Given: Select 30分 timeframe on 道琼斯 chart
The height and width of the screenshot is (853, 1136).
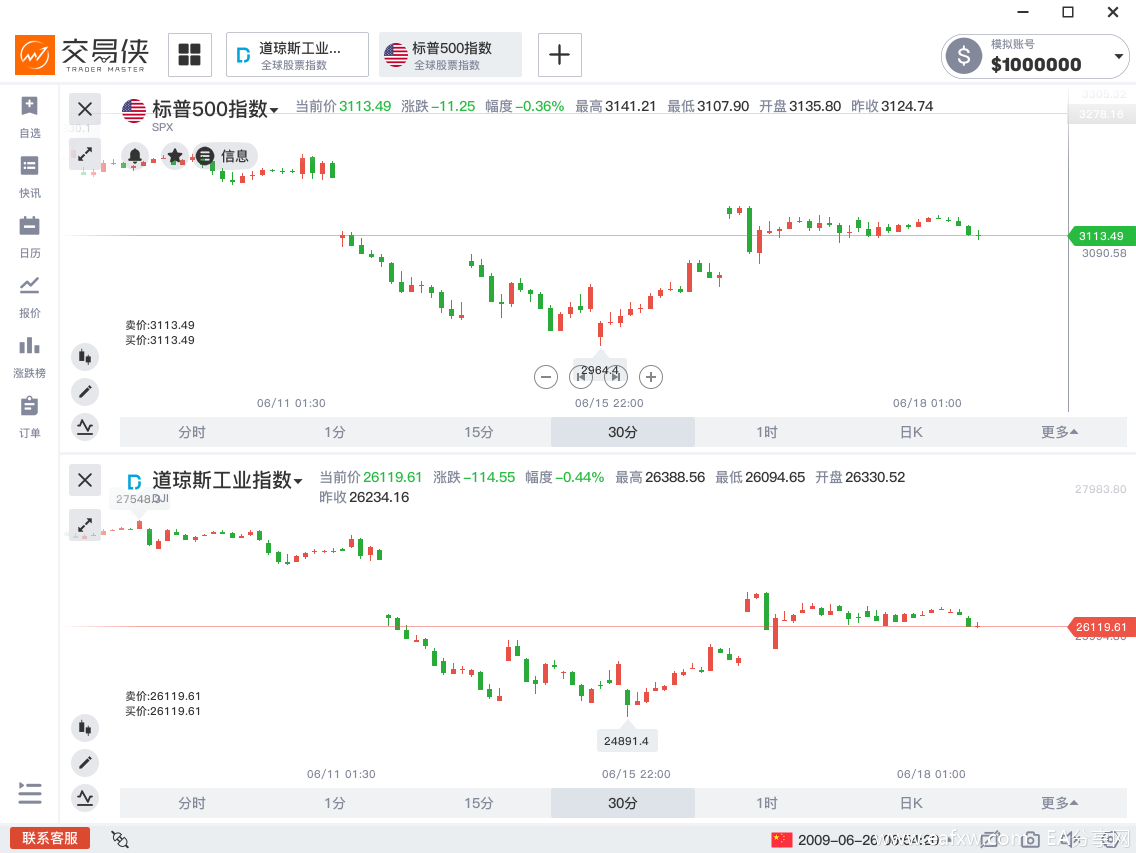Looking at the screenshot, I should click(623, 803).
